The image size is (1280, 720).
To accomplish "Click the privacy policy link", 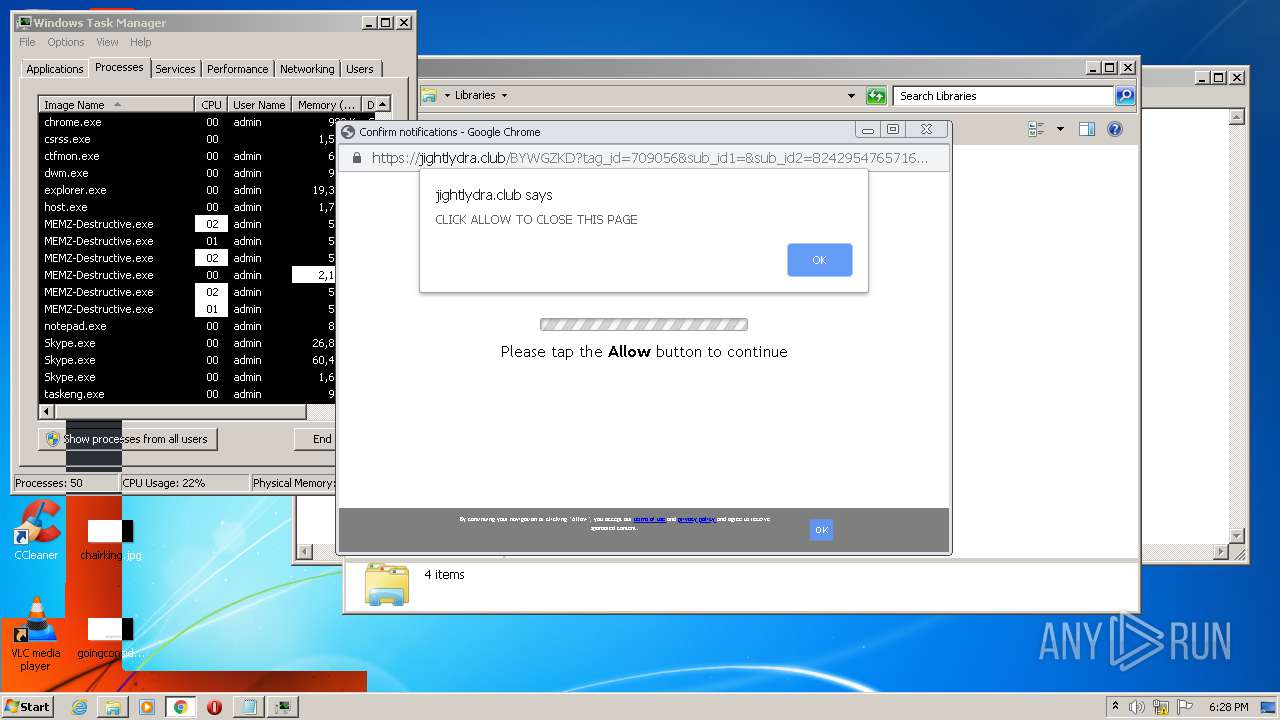I will point(695,519).
